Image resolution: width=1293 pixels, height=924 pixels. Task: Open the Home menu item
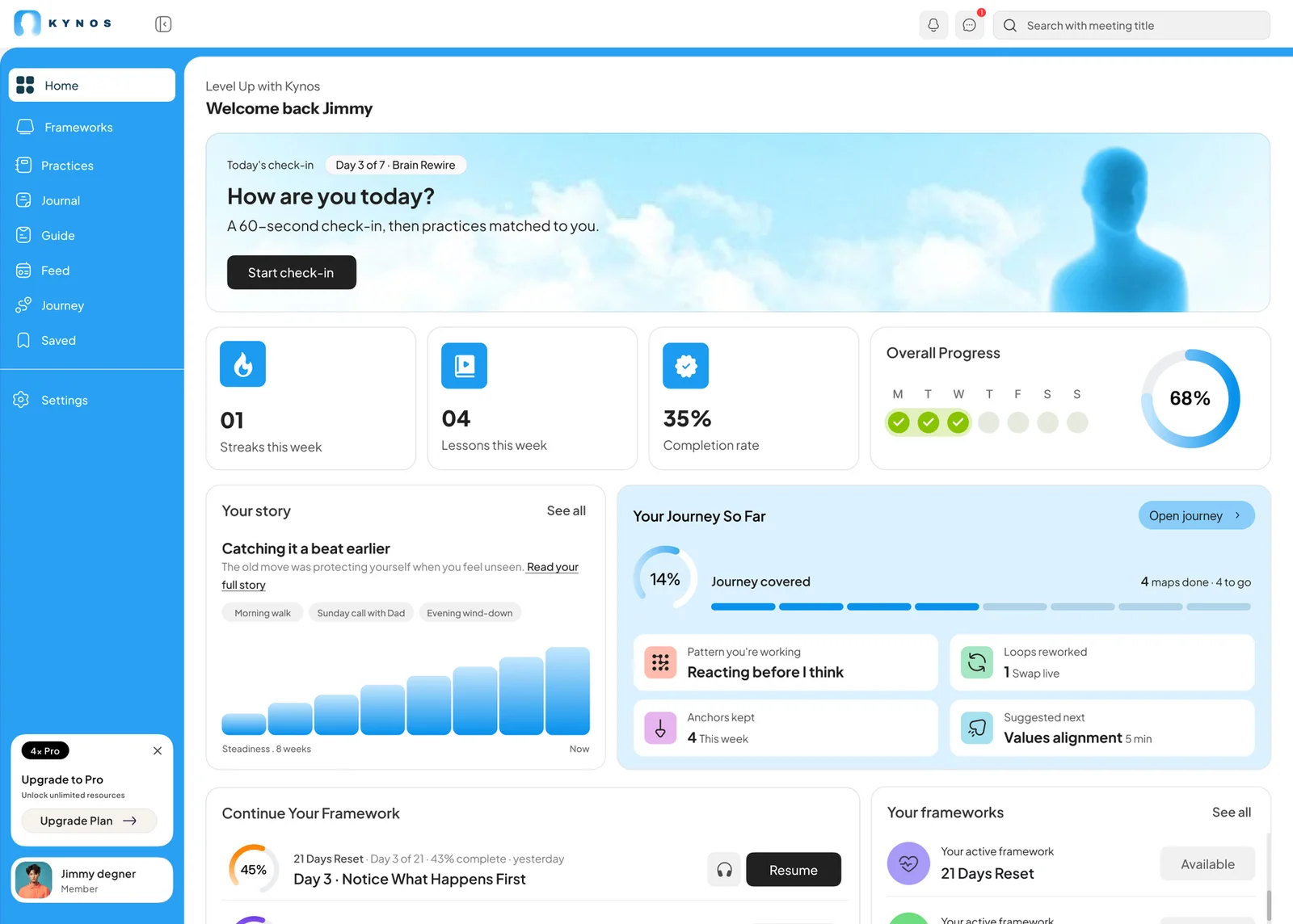click(92, 85)
